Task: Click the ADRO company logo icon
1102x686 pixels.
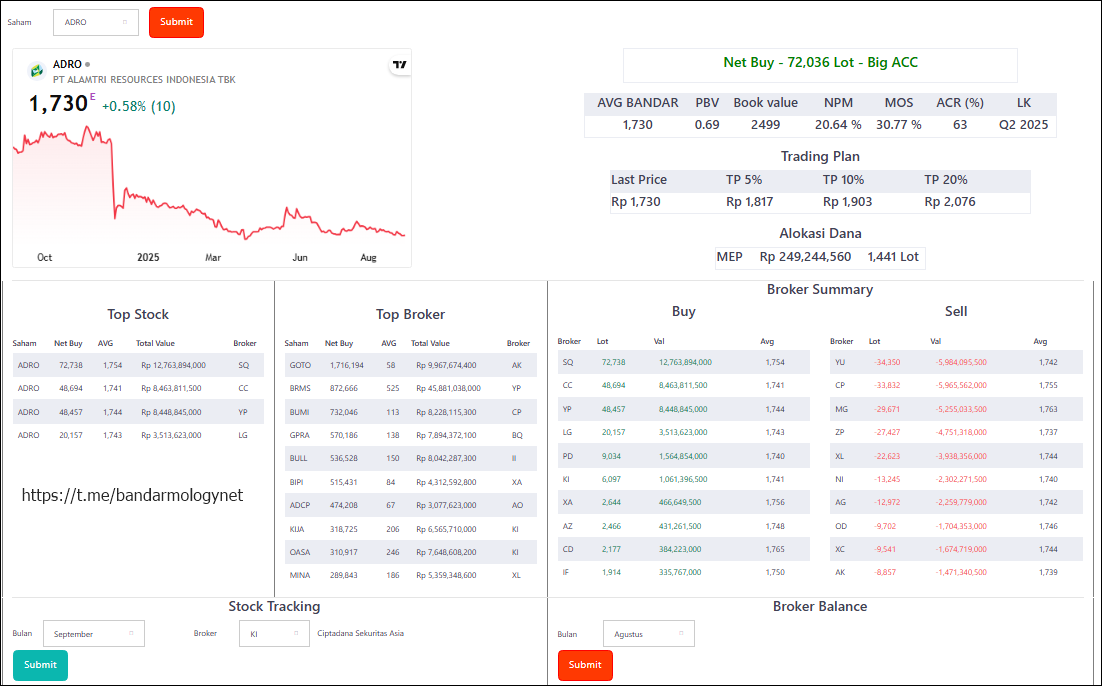Action: click(37, 71)
